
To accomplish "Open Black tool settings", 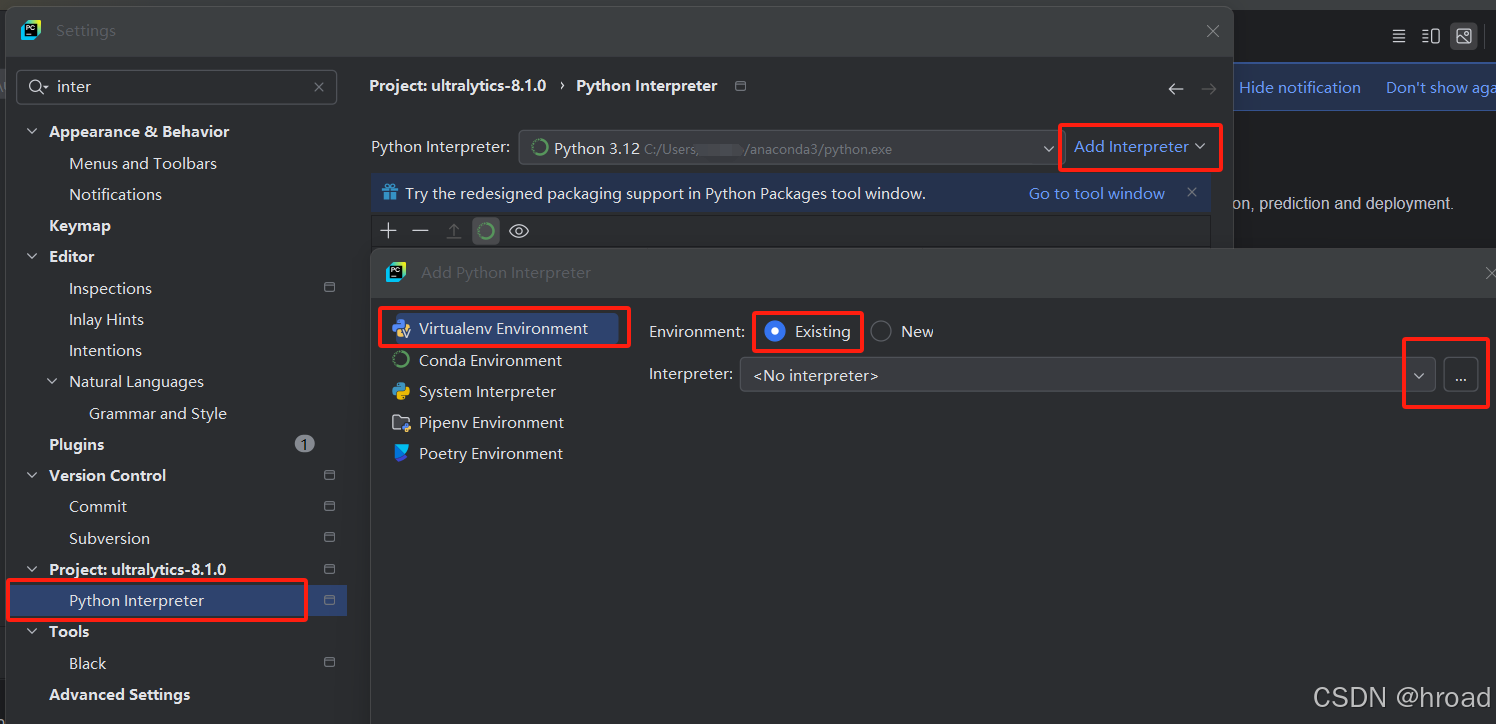I will click(x=87, y=663).
